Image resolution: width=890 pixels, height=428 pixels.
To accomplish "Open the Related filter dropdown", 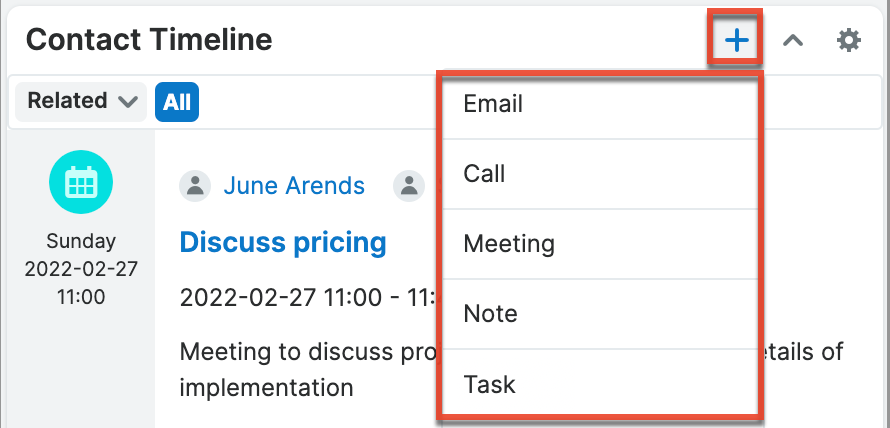I will point(81,101).
